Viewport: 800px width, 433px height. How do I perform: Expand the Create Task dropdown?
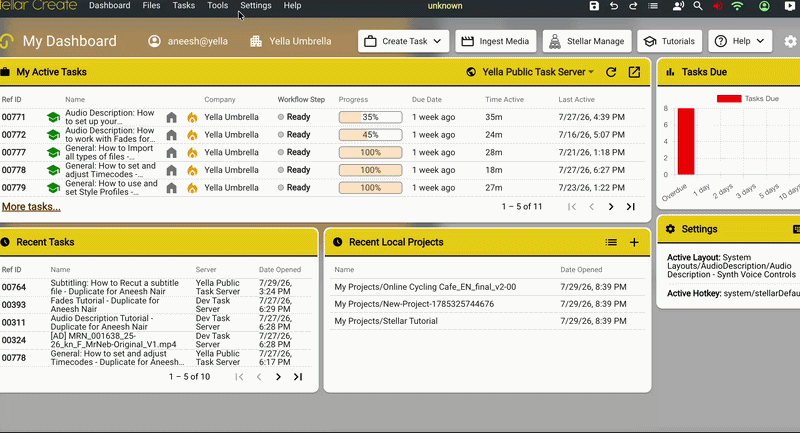point(403,41)
